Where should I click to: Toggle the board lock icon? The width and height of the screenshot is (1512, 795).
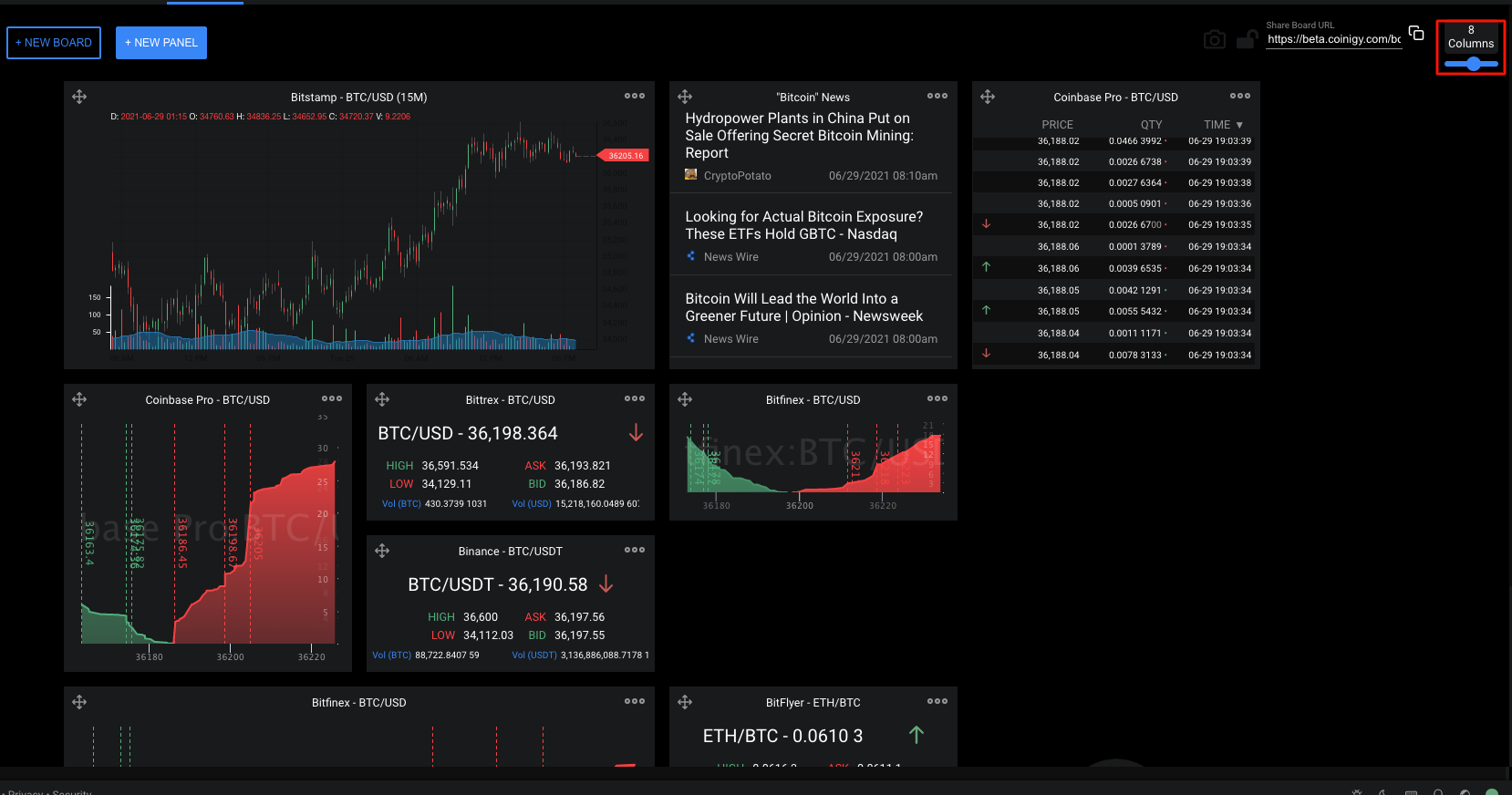pos(1247,39)
